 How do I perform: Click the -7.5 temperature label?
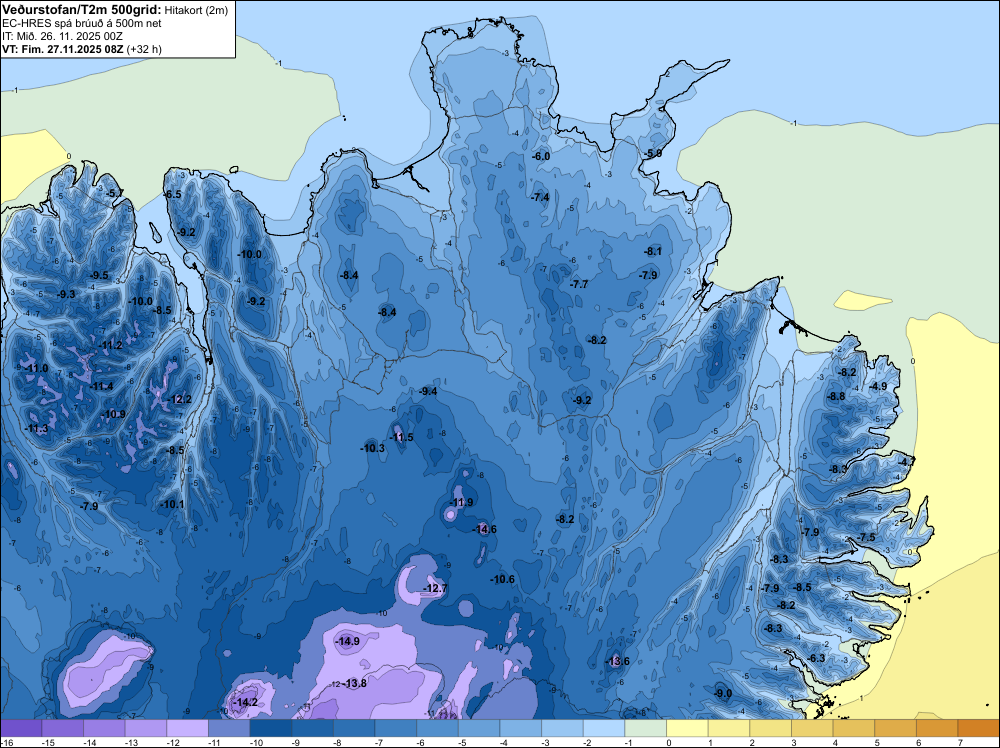click(x=867, y=537)
